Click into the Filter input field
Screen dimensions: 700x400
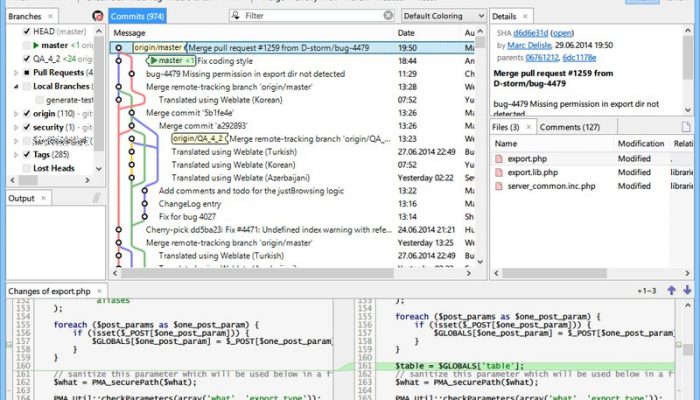click(312, 16)
